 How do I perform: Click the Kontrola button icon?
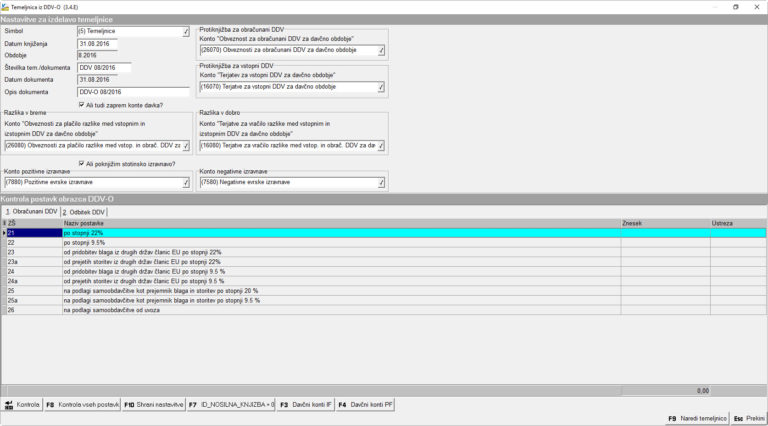tap(10, 405)
